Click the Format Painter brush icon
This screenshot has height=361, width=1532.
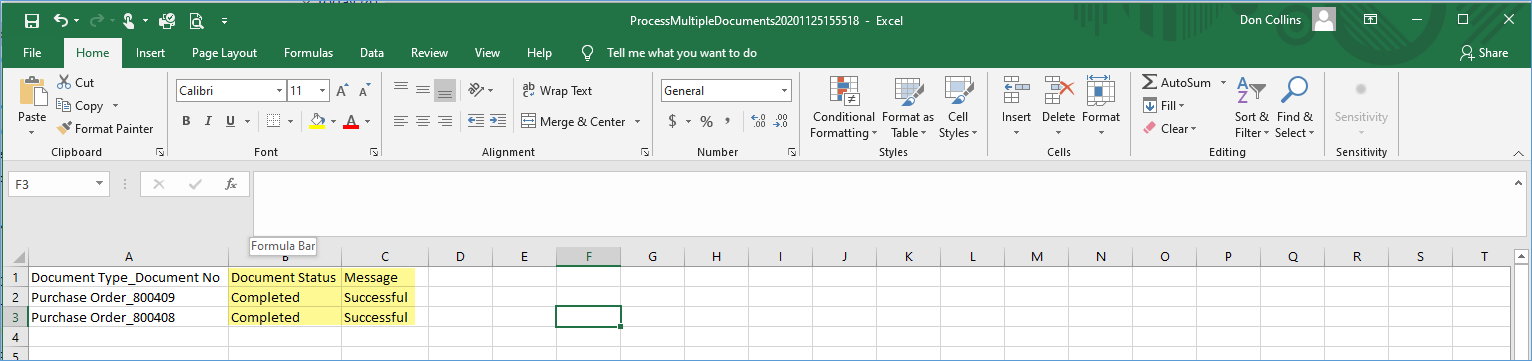(64, 129)
